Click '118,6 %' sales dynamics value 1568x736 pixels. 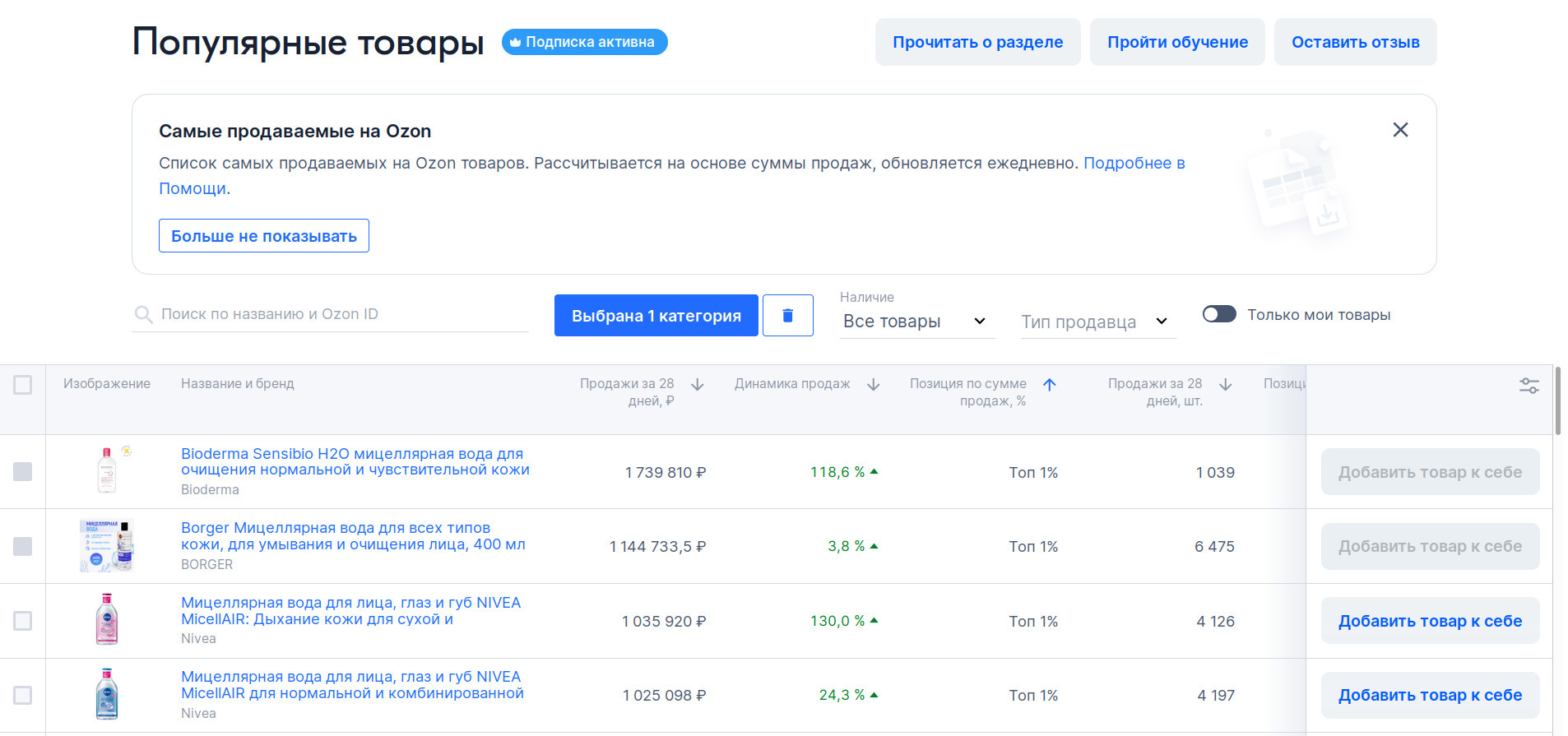[837, 472]
